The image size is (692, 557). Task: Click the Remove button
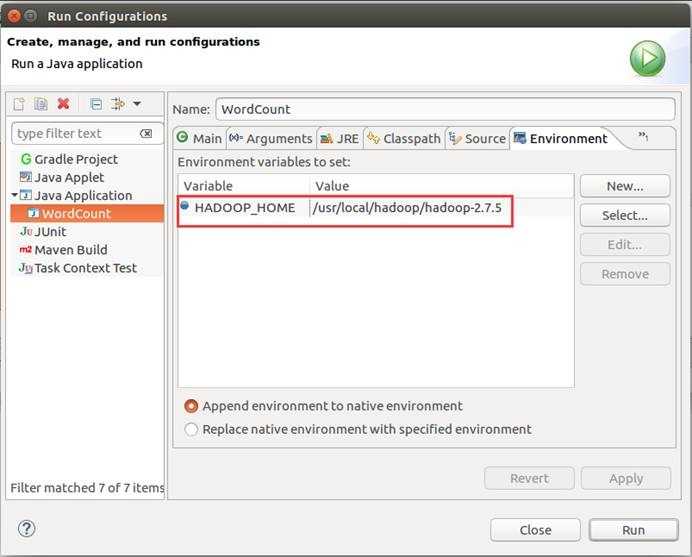625,274
